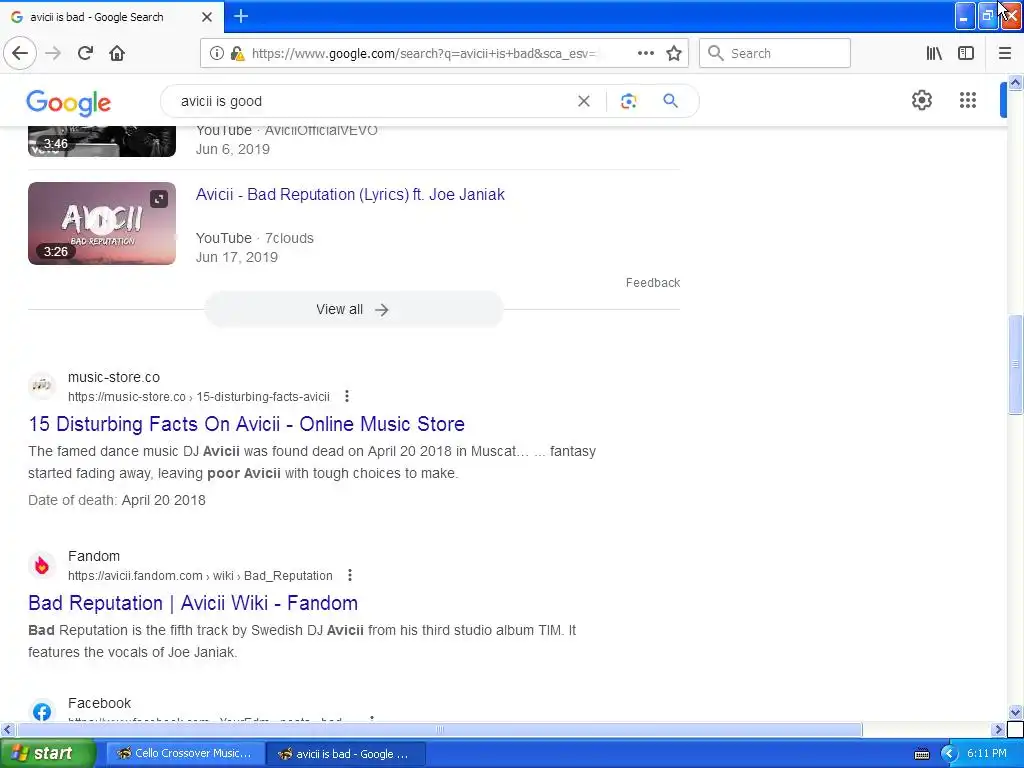Search by image with Google Lens icon
The height and width of the screenshot is (768, 1024).
628,101
